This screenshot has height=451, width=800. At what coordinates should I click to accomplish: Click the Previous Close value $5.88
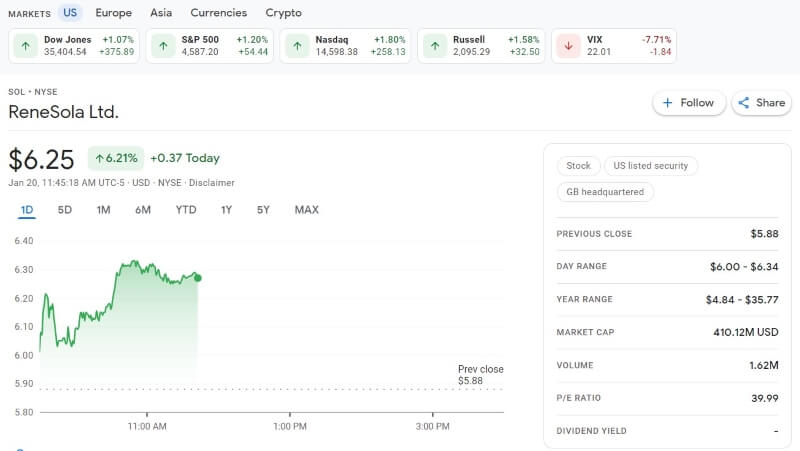coord(764,234)
